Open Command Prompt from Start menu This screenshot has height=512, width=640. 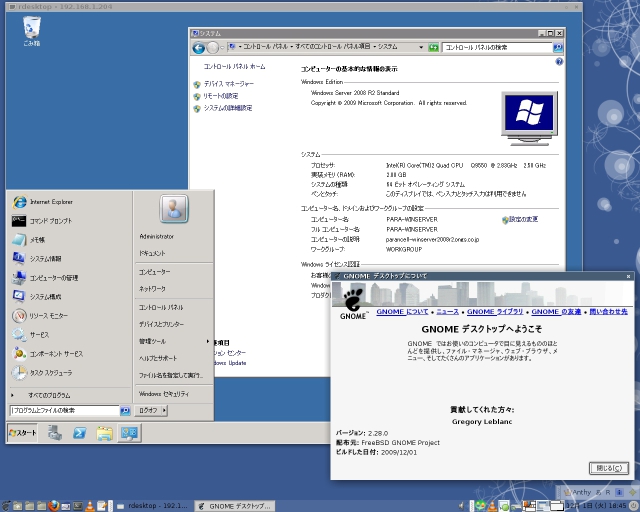(69, 221)
